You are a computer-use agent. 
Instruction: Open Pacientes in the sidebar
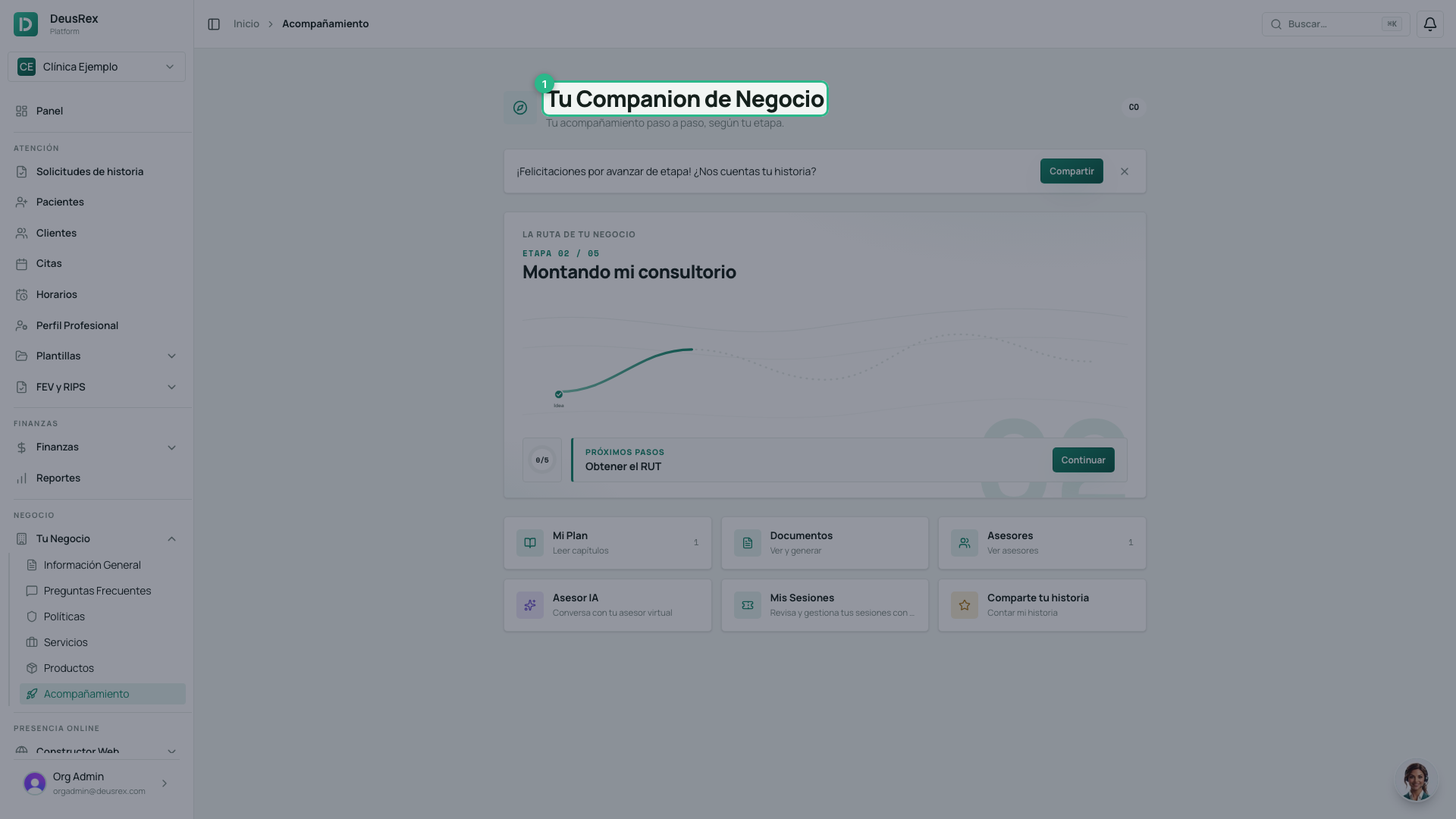click(x=96, y=202)
